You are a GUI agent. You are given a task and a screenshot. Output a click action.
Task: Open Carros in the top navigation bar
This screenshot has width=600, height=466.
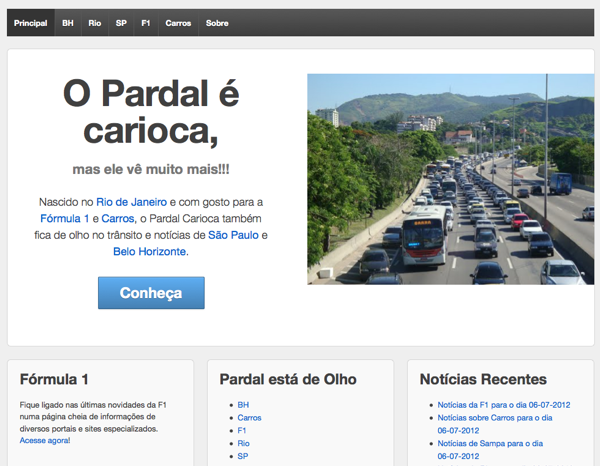(178, 23)
